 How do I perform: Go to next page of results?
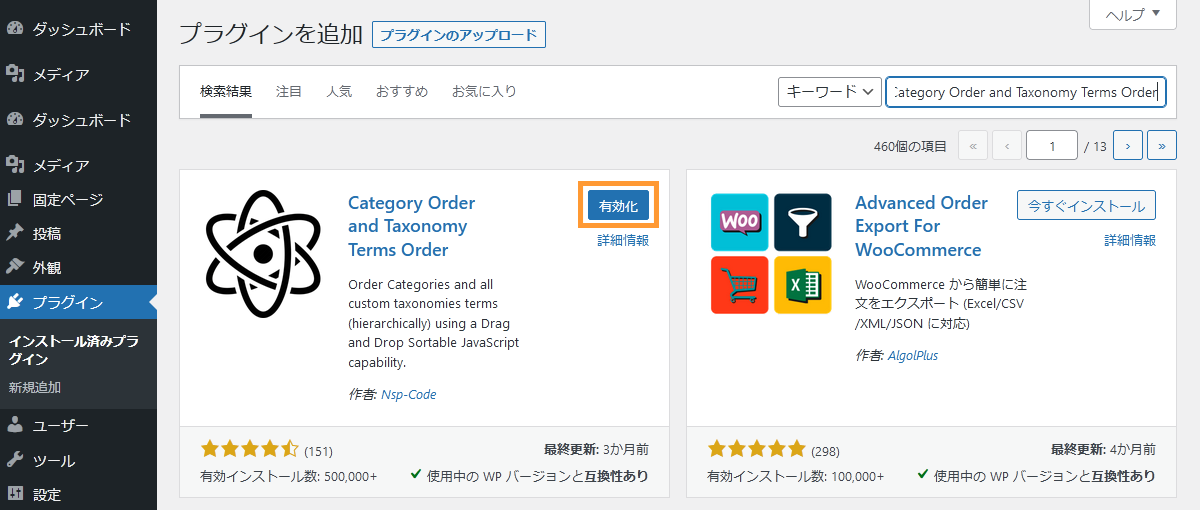click(x=1127, y=146)
